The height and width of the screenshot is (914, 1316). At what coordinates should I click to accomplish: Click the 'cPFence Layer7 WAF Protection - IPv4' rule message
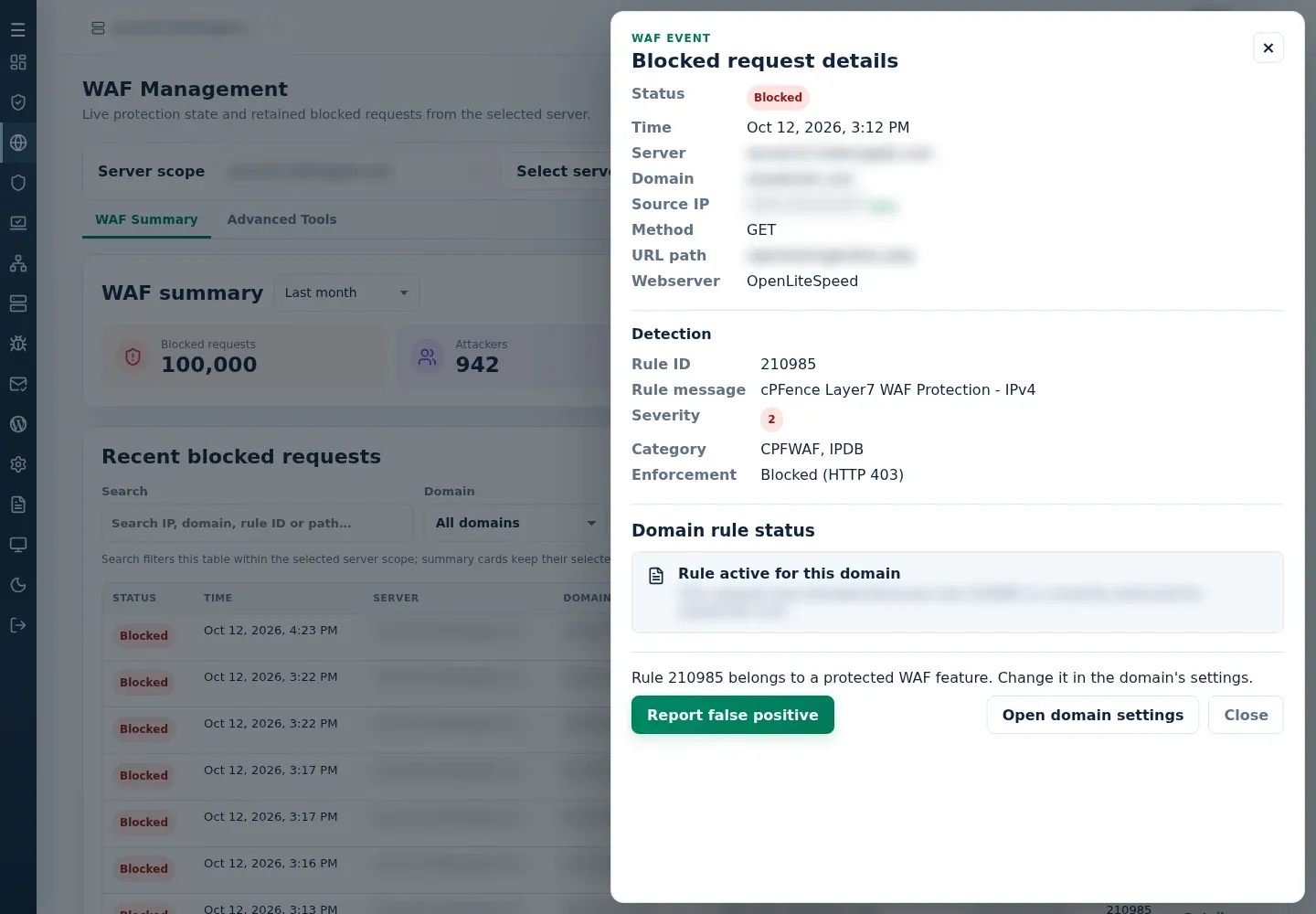(x=897, y=389)
